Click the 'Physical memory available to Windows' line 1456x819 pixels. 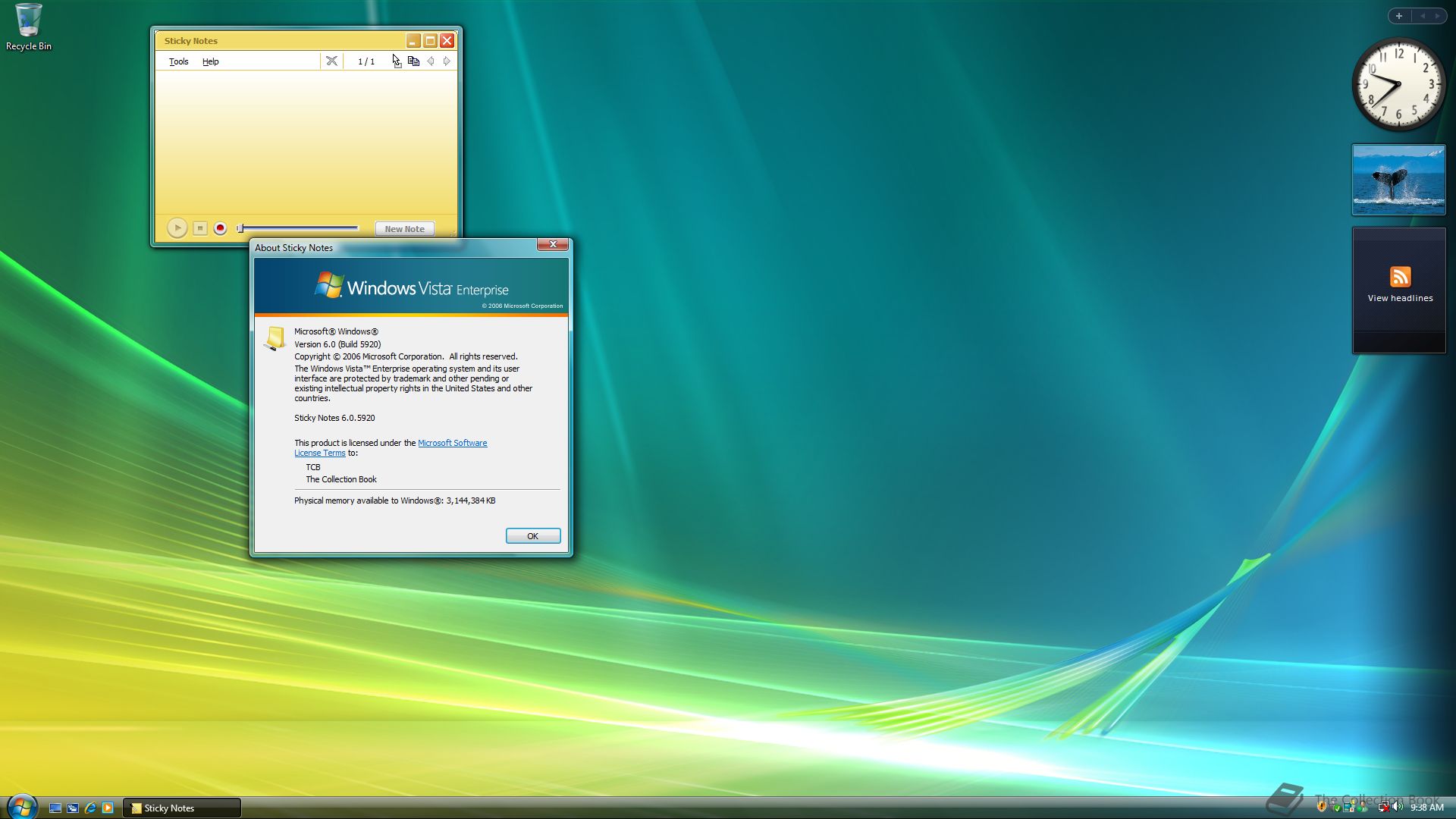pyautogui.click(x=395, y=500)
